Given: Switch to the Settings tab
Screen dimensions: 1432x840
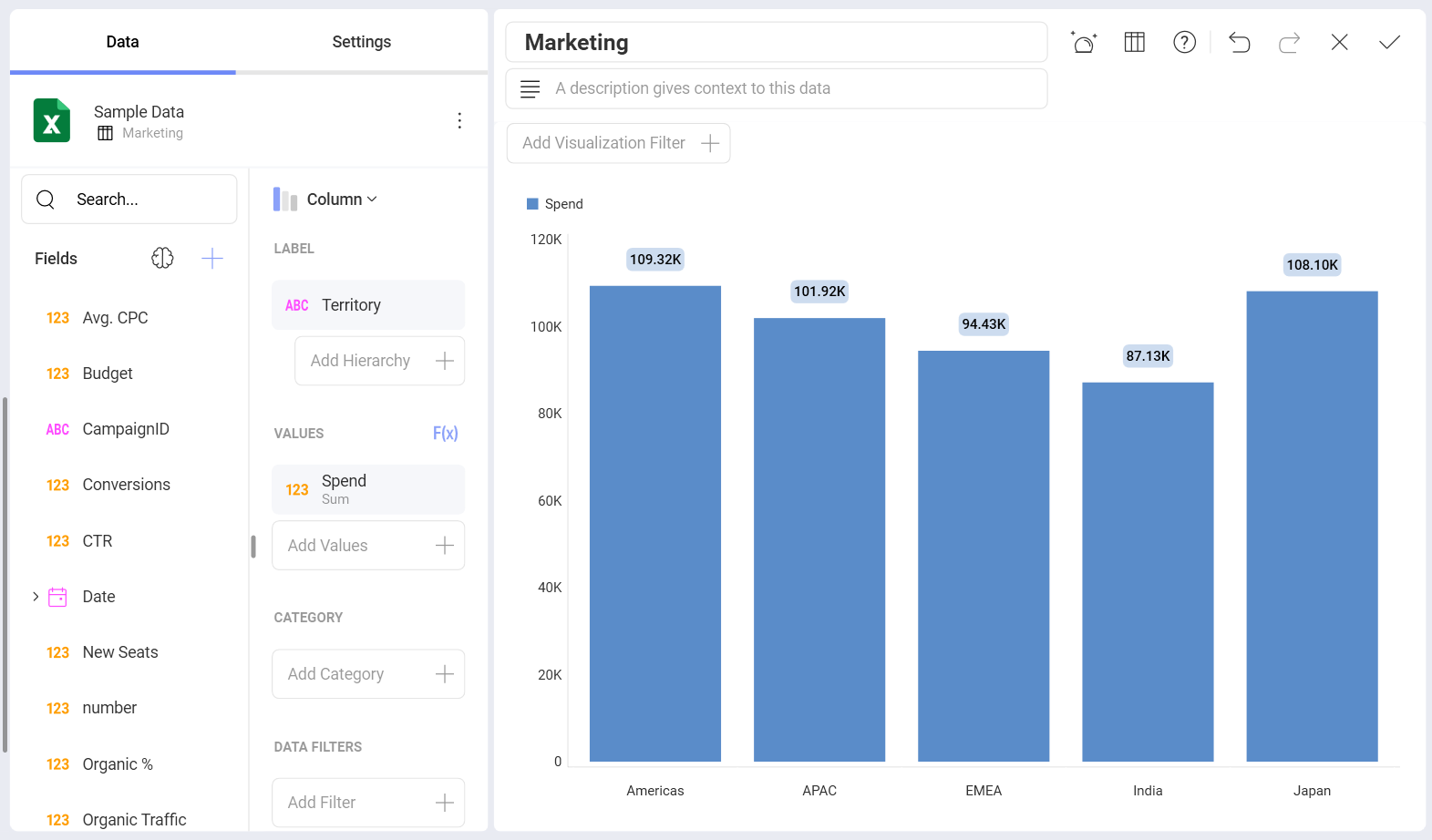Looking at the screenshot, I should [361, 42].
